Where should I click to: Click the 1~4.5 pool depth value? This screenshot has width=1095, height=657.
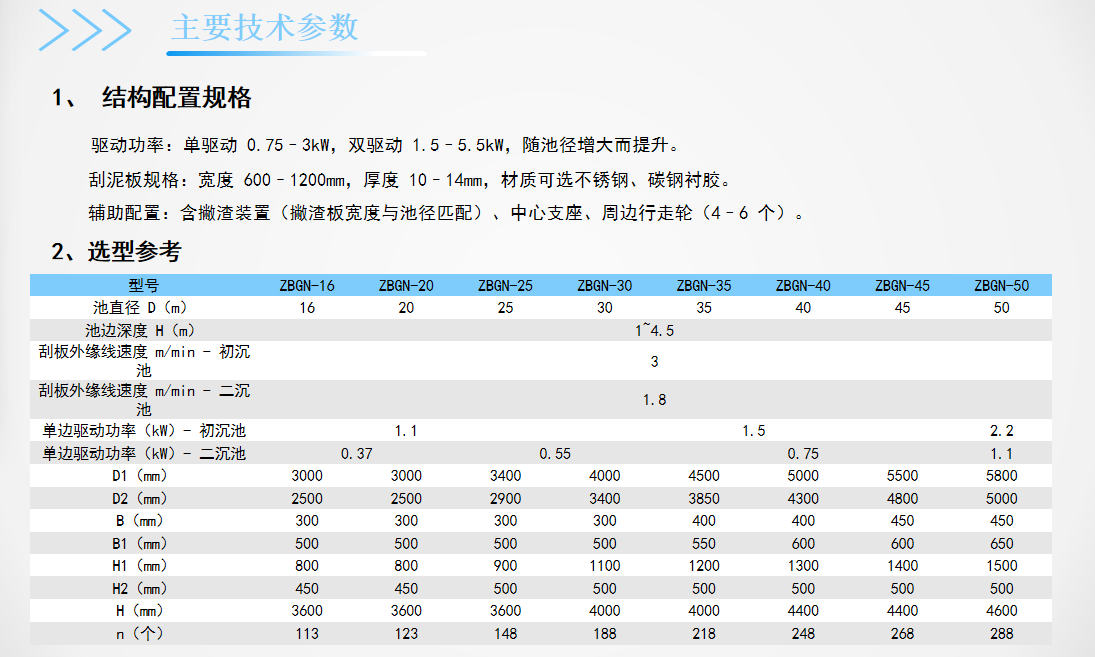(x=654, y=331)
